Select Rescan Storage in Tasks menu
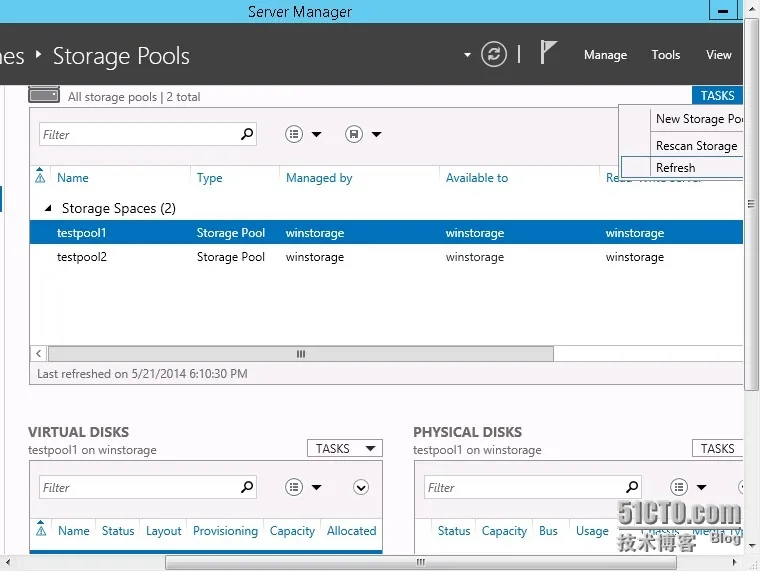This screenshot has width=760, height=571. pyautogui.click(x=696, y=146)
